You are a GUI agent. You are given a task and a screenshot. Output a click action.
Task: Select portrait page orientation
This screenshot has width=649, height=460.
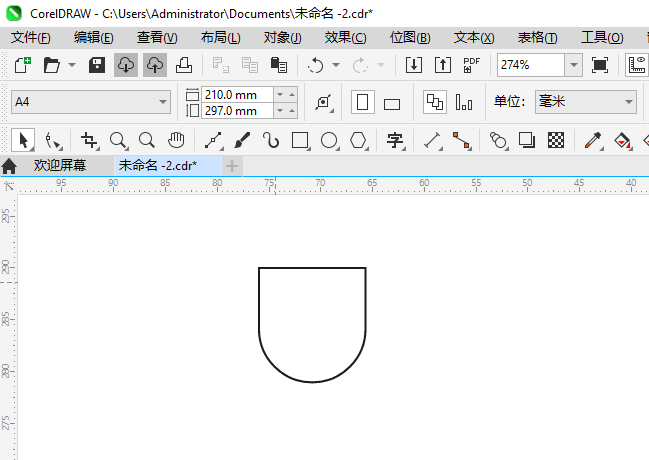tap(363, 102)
